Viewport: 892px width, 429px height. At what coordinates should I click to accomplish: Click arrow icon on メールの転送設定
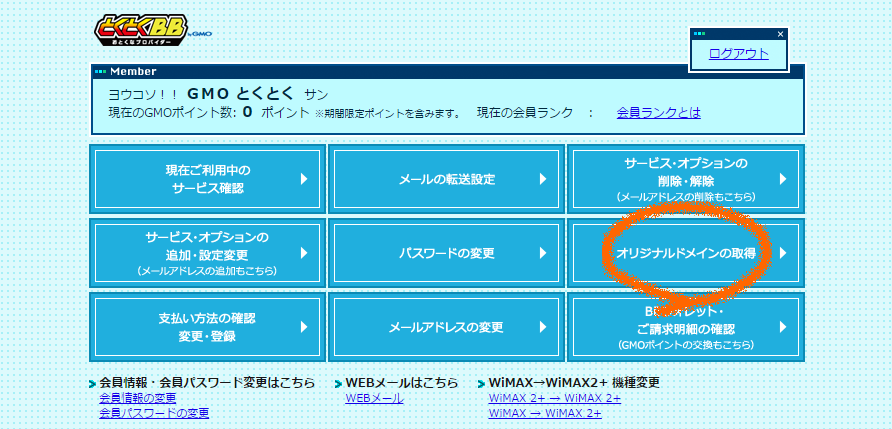coord(543,179)
